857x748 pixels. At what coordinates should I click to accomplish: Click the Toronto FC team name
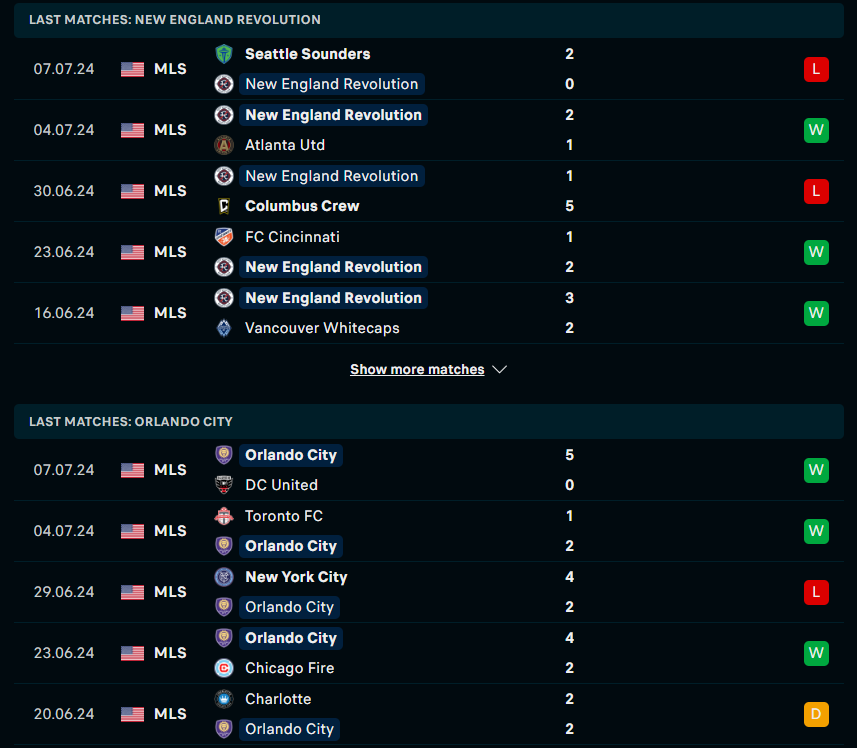tap(284, 516)
